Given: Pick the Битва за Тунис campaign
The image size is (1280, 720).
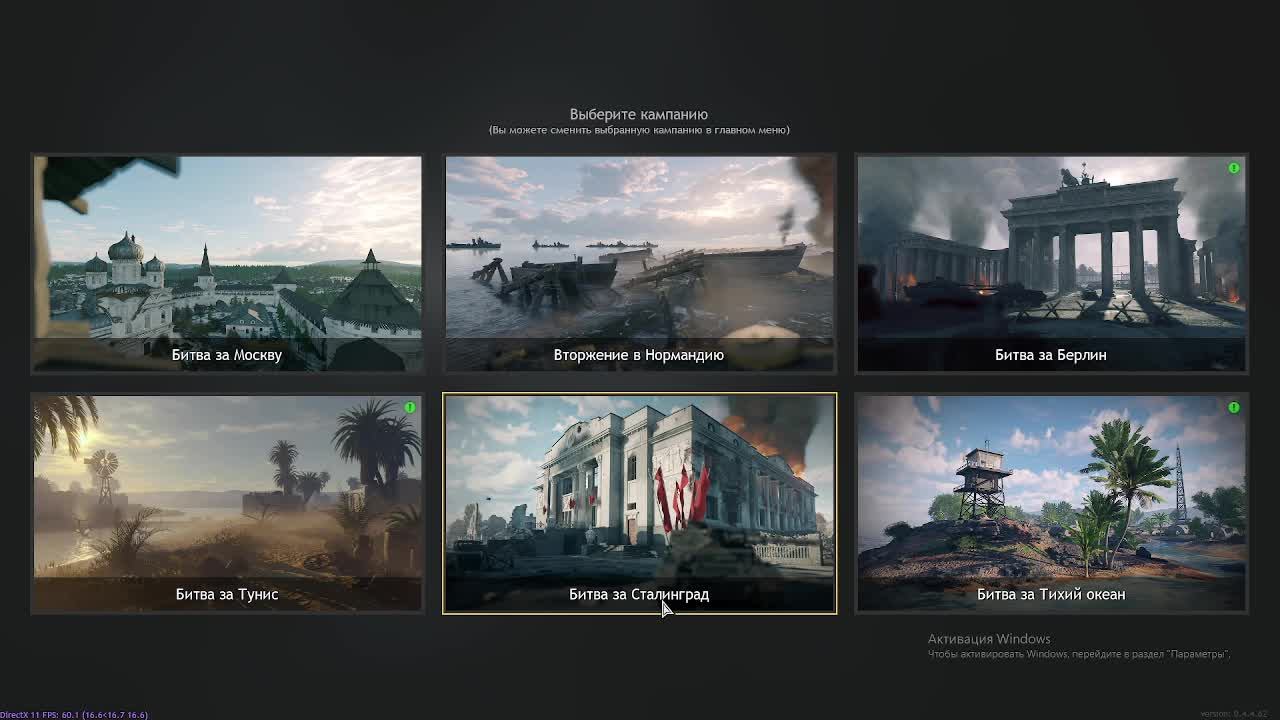Looking at the screenshot, I should click(227, 503).
